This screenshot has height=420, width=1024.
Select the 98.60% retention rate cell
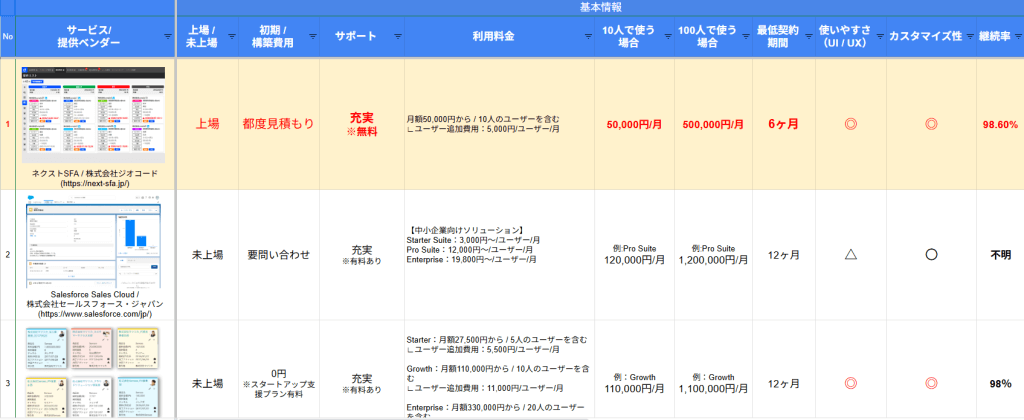click(1000, 124)
